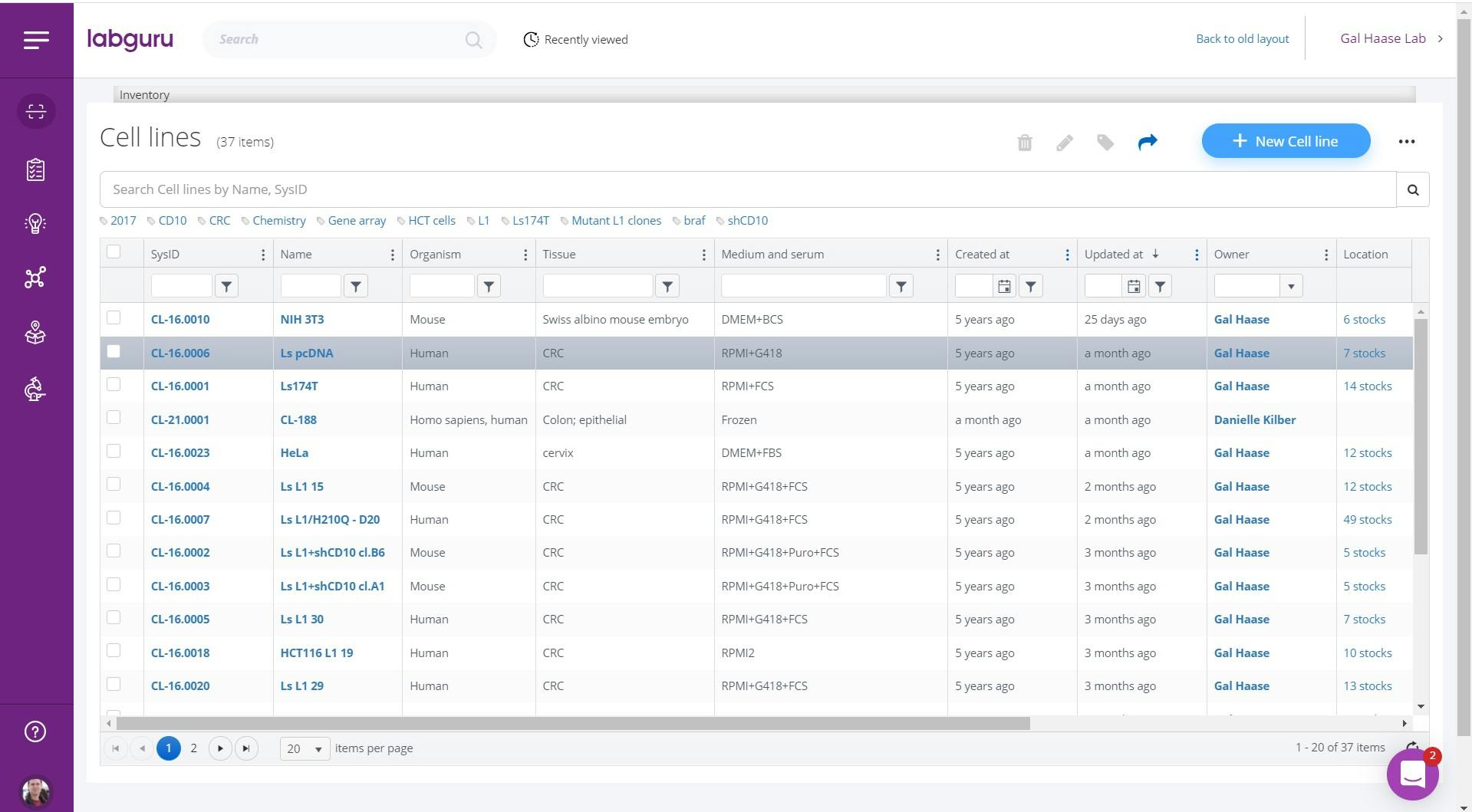Select the knowledge lightbulb icon in the sidebar

click(36, 224)
